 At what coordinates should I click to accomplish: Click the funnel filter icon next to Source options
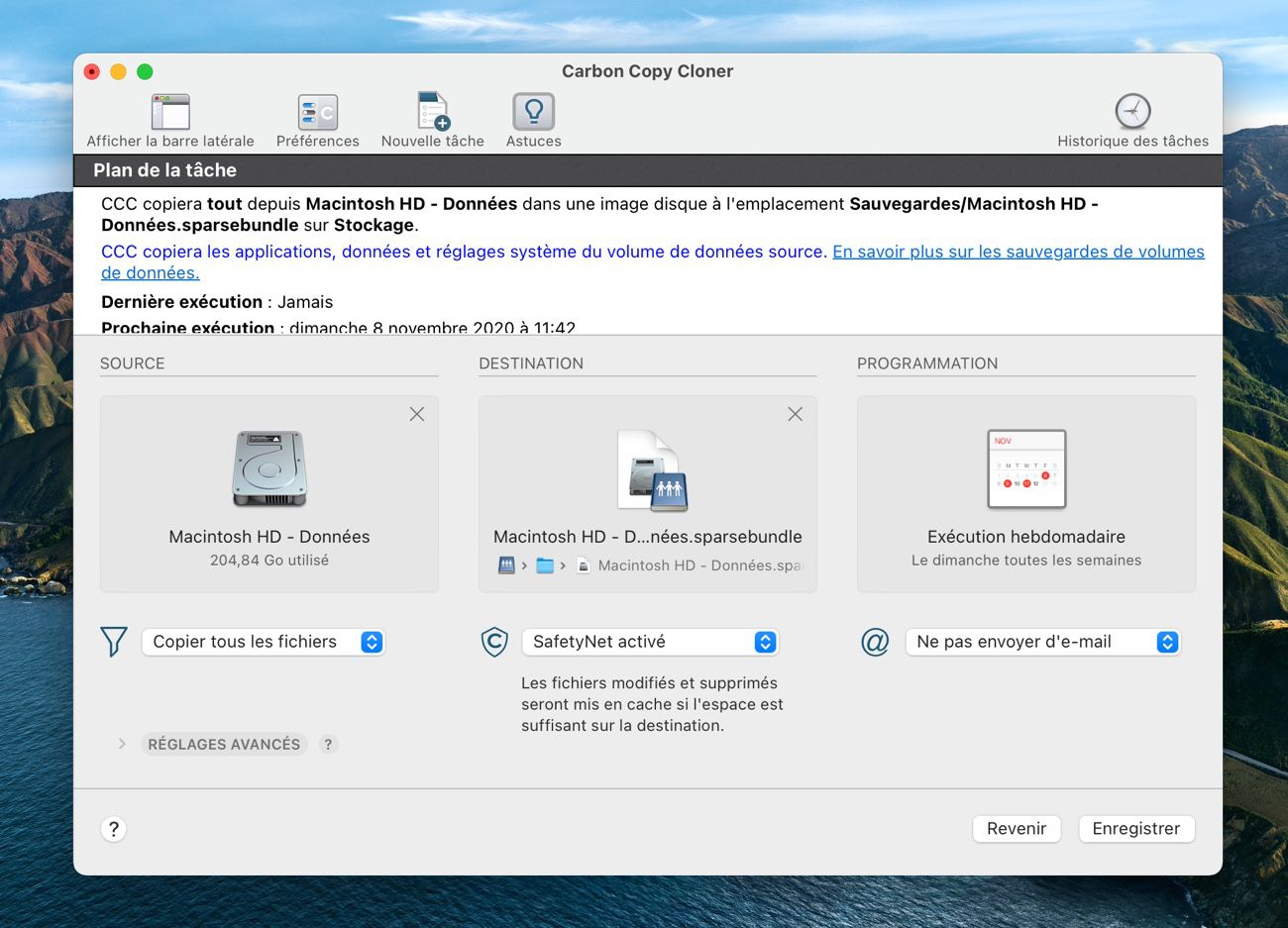pos(113,641)
